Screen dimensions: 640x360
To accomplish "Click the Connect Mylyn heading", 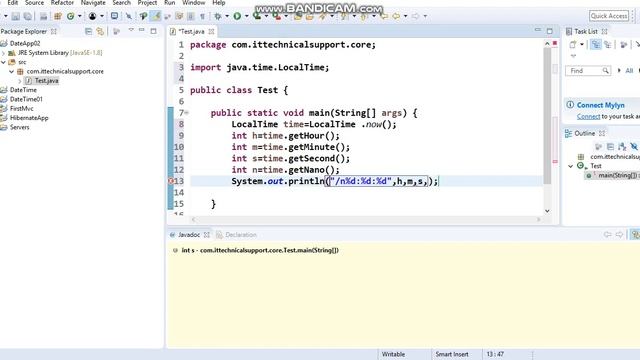I will [600, 105].
